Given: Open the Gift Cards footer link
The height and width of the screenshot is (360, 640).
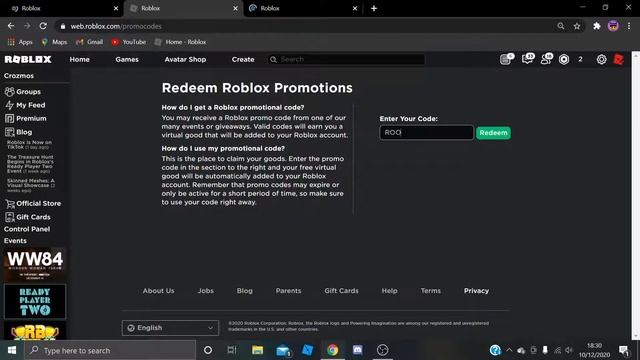Looking at the screenshot, I should coord(341,291).
